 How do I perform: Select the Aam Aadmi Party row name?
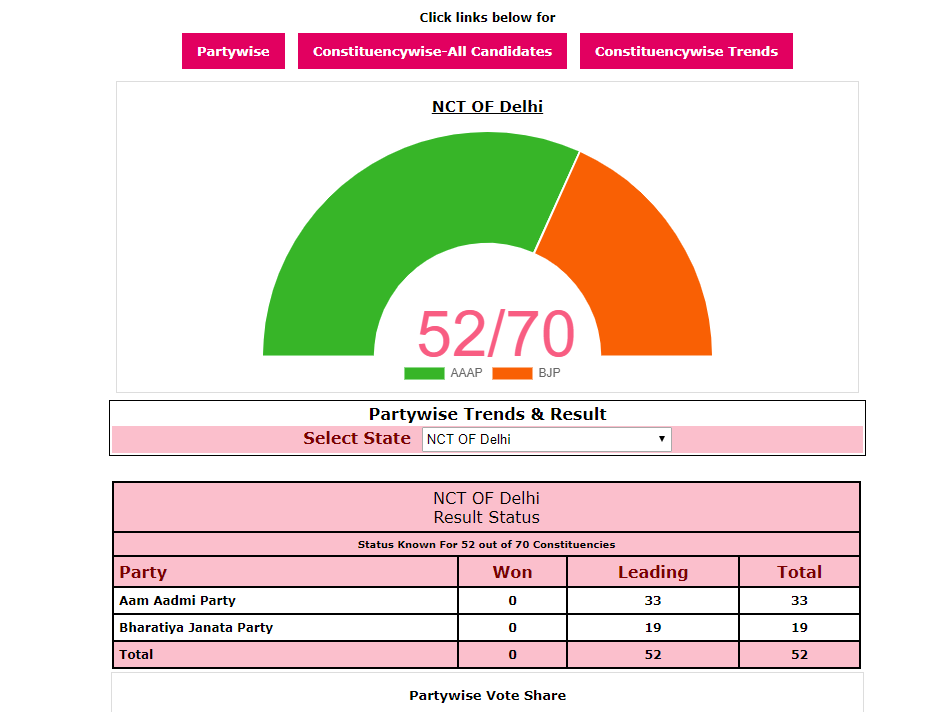point(177,600)
